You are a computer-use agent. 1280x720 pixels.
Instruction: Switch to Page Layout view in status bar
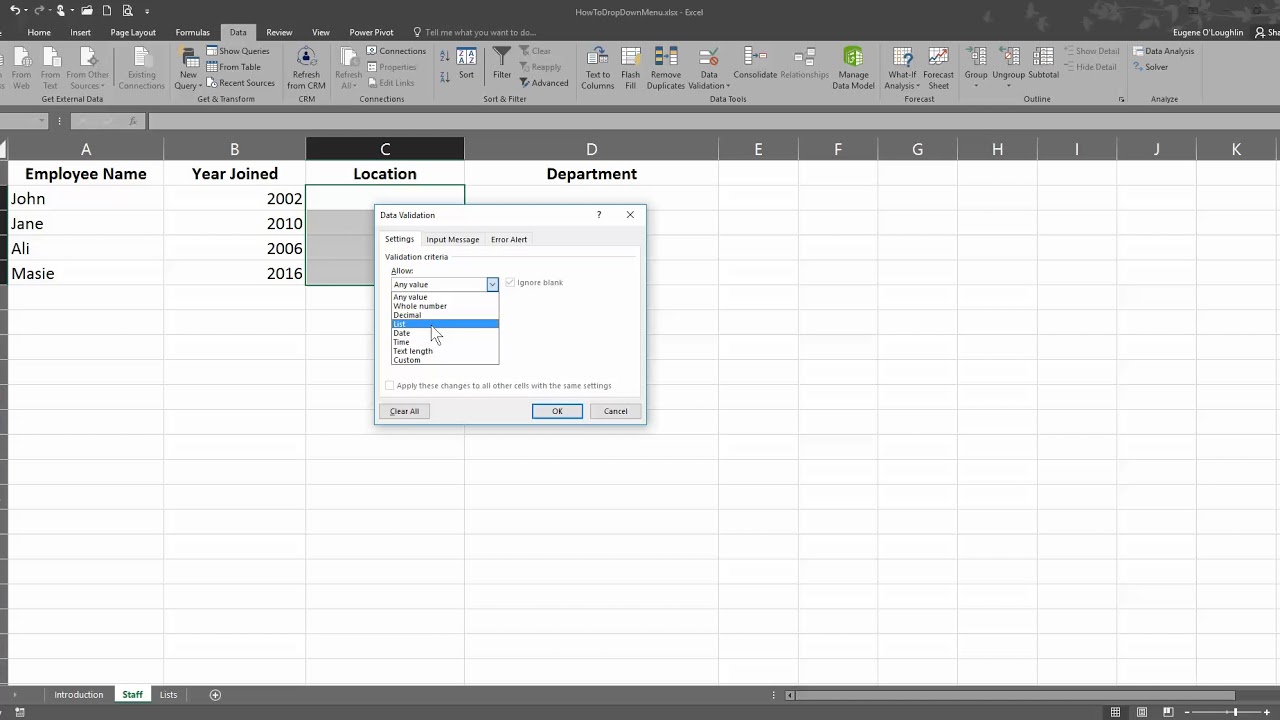pos(1142,712)
